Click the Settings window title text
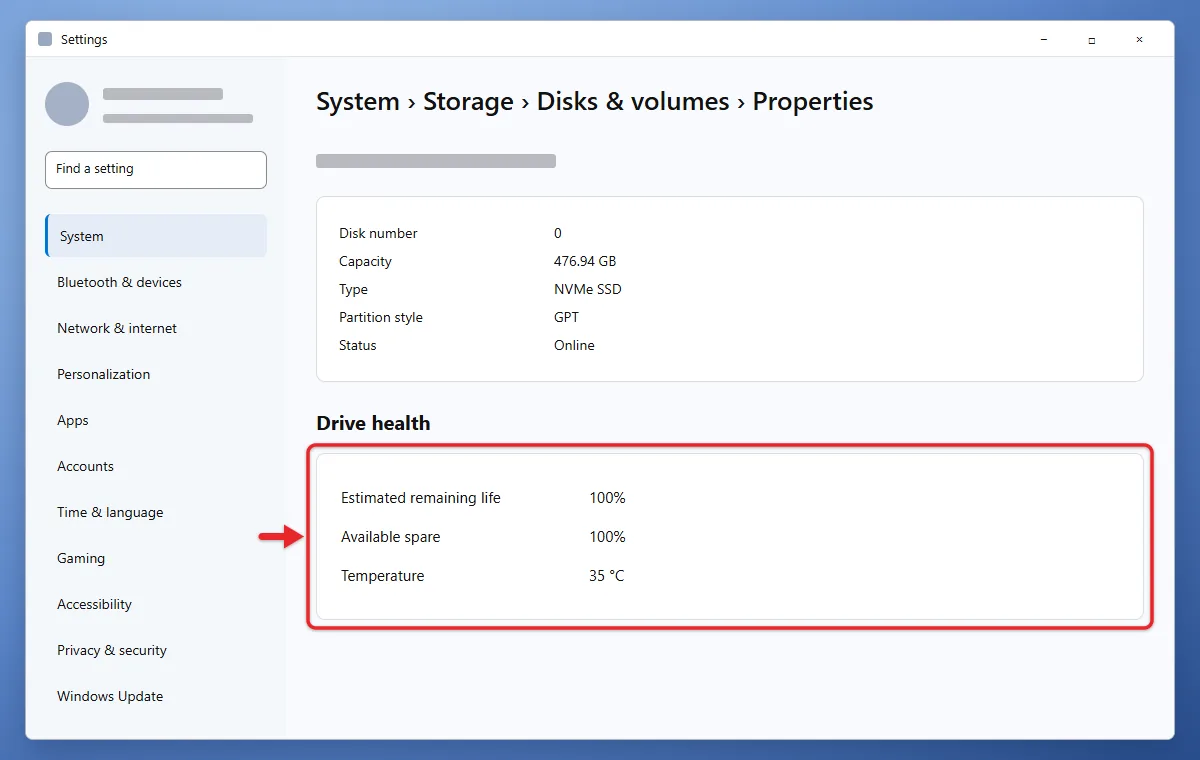 click(84, 39)
